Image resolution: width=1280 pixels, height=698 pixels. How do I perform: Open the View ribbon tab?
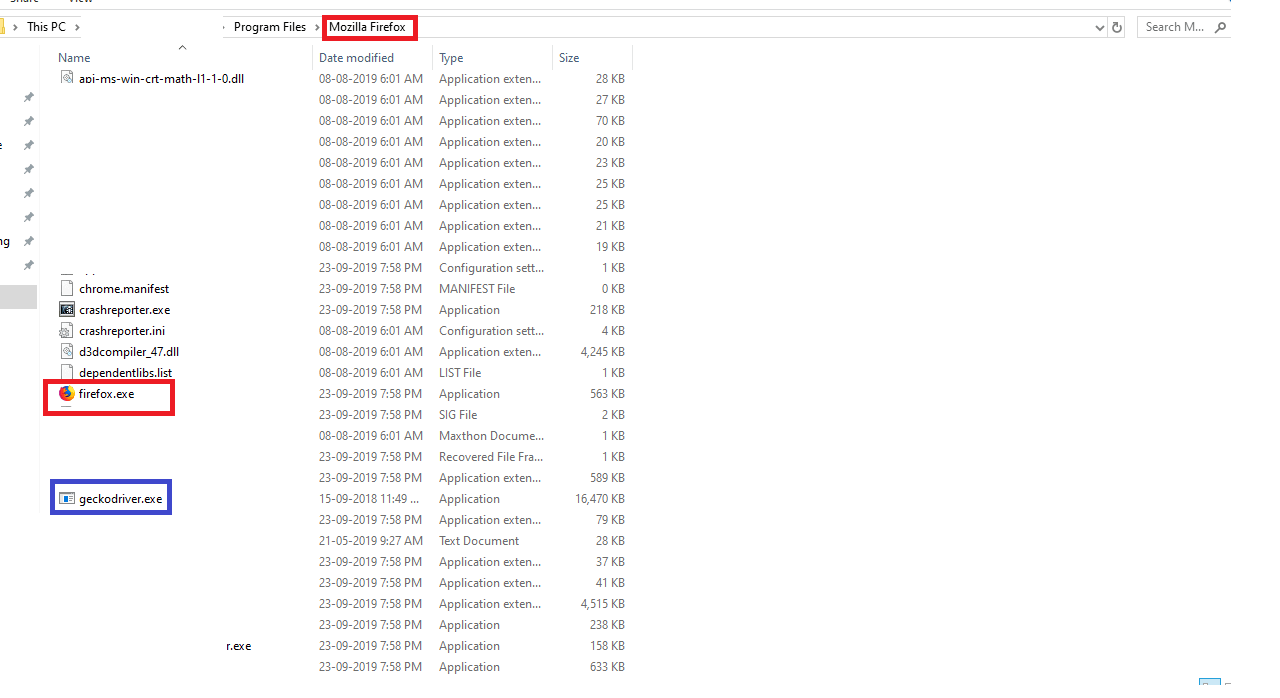coord(81,3)
